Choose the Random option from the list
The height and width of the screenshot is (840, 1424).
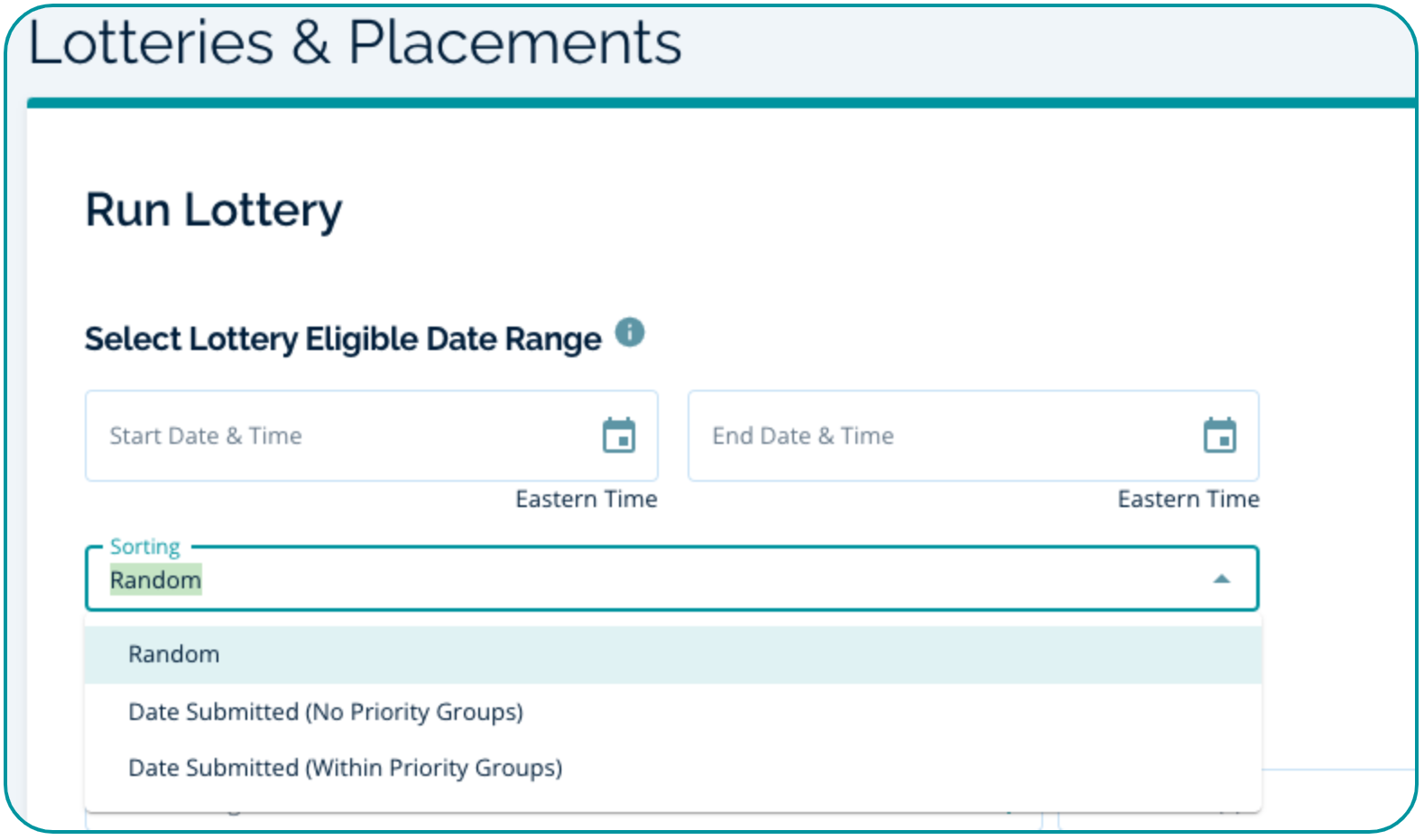click(x=174, y=654)
